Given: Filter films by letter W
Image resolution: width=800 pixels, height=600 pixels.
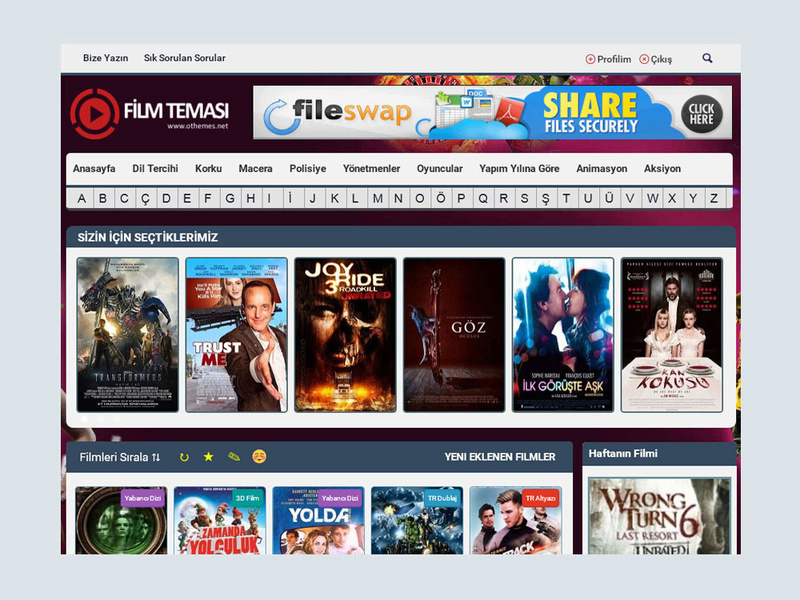Looking at the screenshot, I should click(652, 198).
